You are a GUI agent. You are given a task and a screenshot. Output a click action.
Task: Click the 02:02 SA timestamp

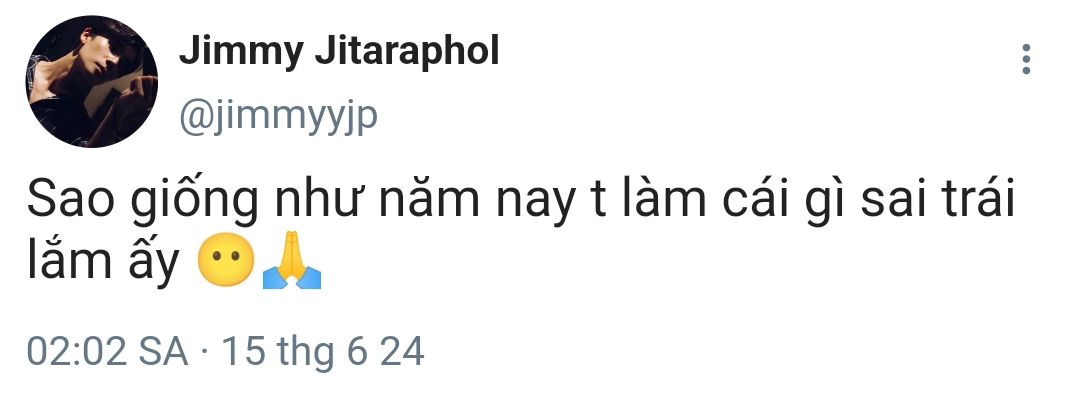(107, 352)
